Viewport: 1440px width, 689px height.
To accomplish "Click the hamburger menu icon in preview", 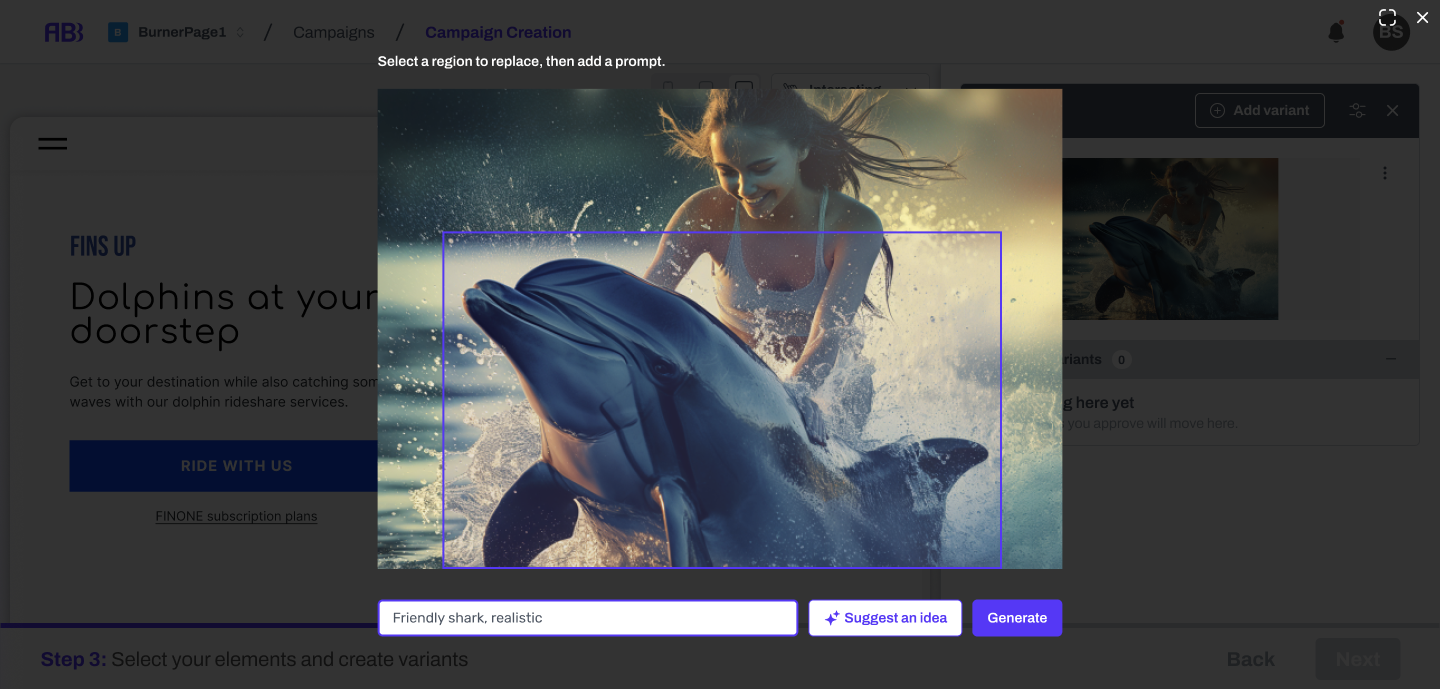I will [53, 143].
